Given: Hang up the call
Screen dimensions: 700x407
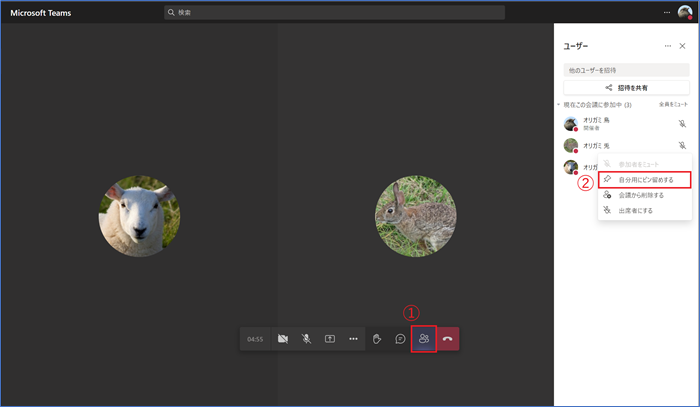Looking at the screenshot, I should (447, 339).
